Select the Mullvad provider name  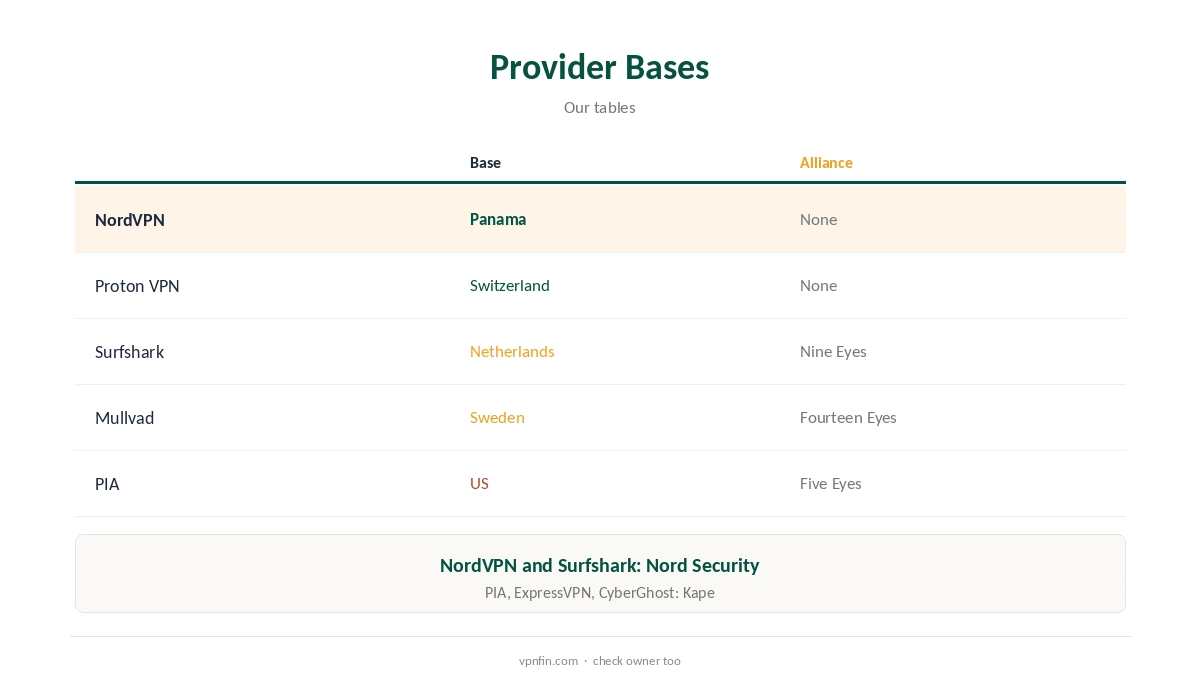point(124,417)
